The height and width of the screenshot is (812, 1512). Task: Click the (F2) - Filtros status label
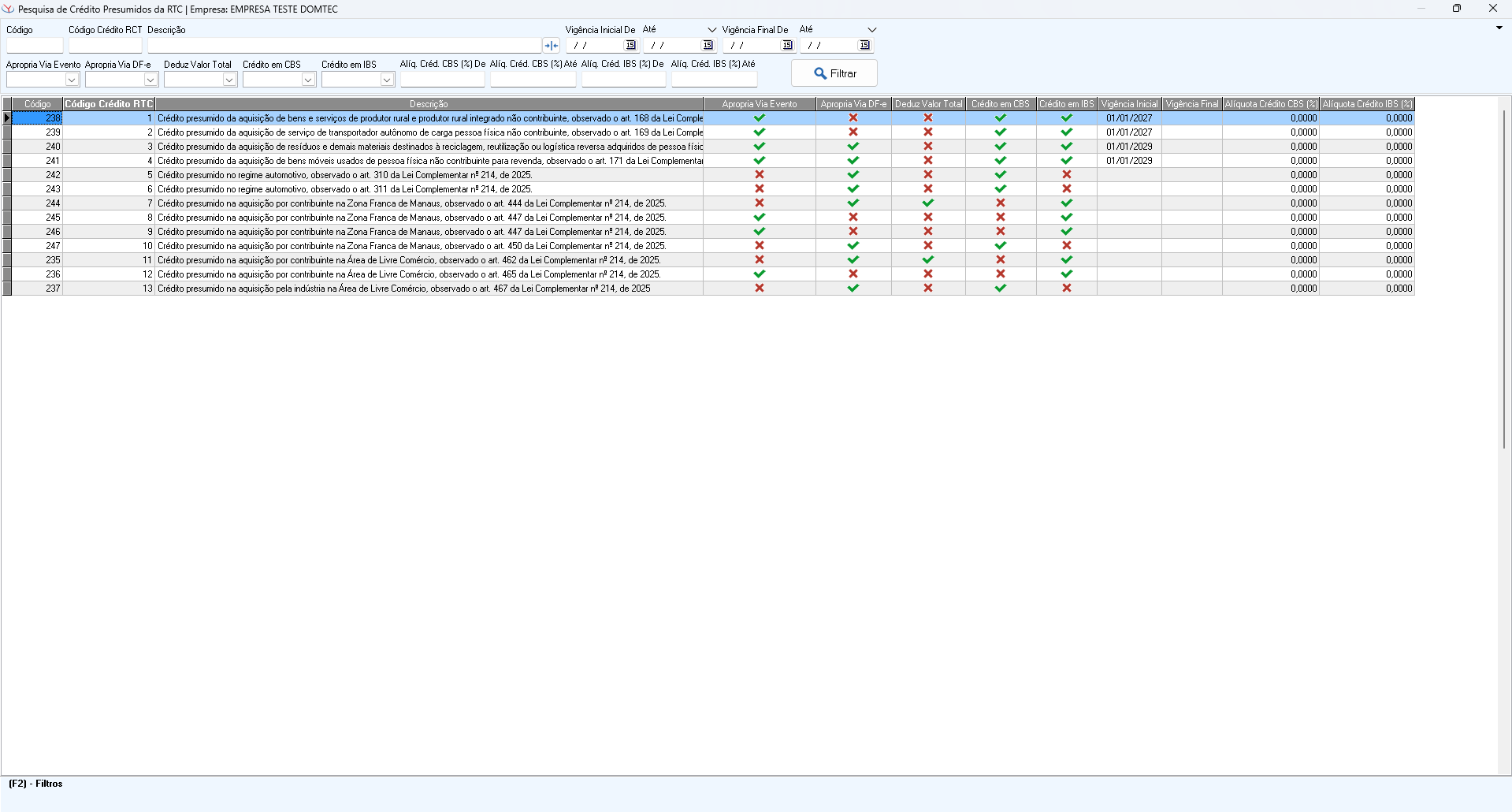coord(35,784)
